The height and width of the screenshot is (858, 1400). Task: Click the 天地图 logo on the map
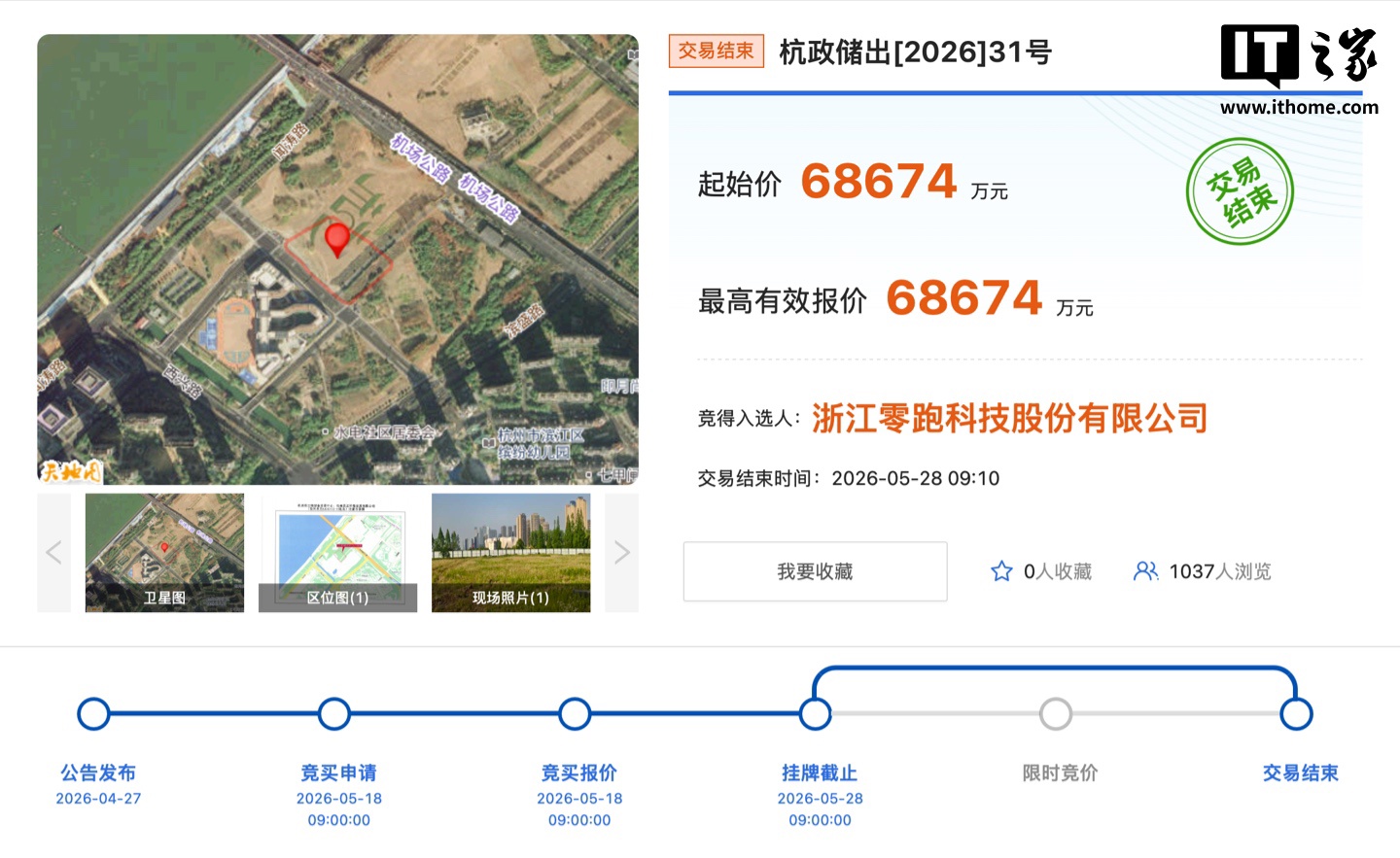tap(70, 471)
